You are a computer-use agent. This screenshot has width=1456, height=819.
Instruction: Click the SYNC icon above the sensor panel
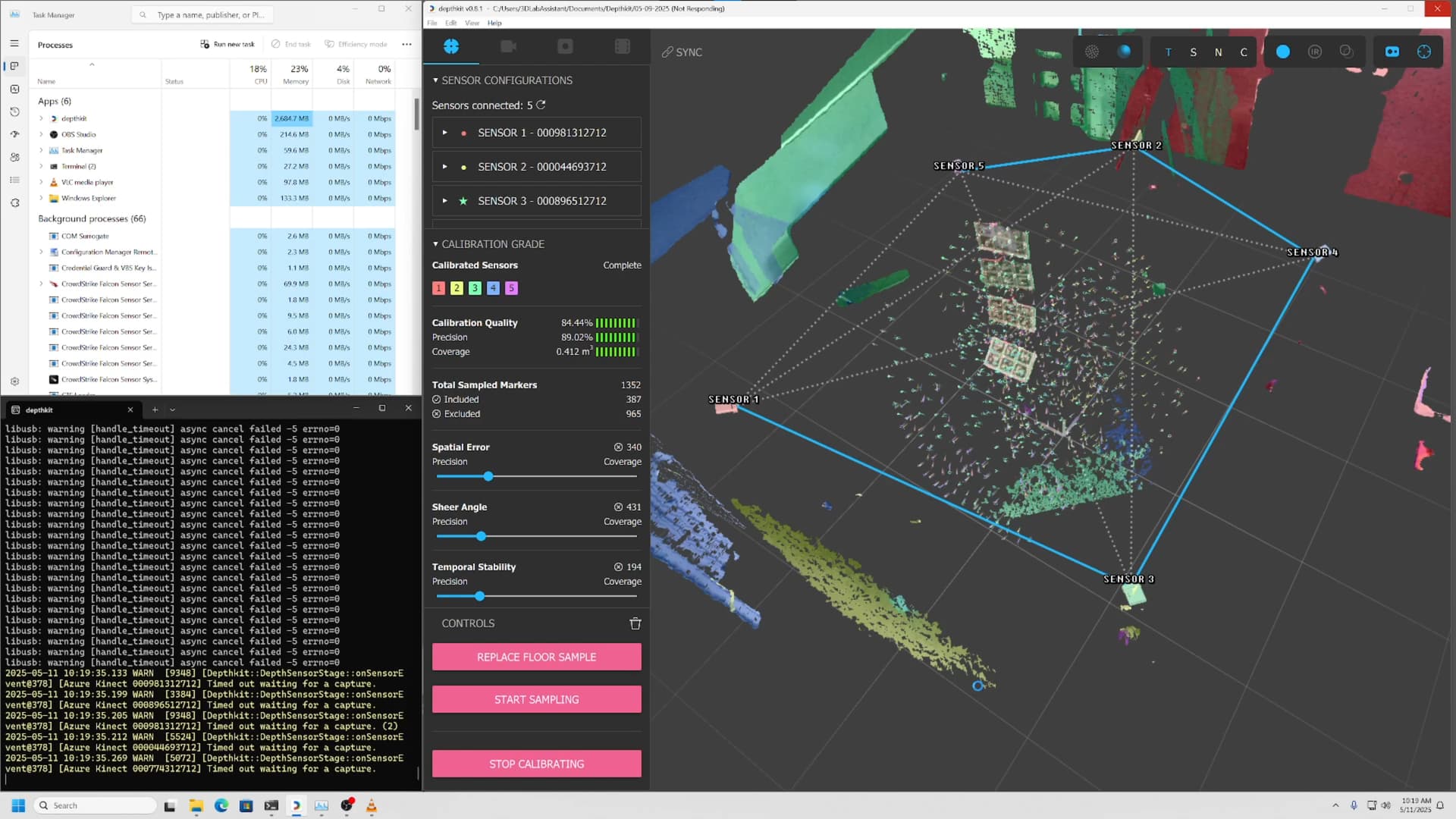pos(668,52)
